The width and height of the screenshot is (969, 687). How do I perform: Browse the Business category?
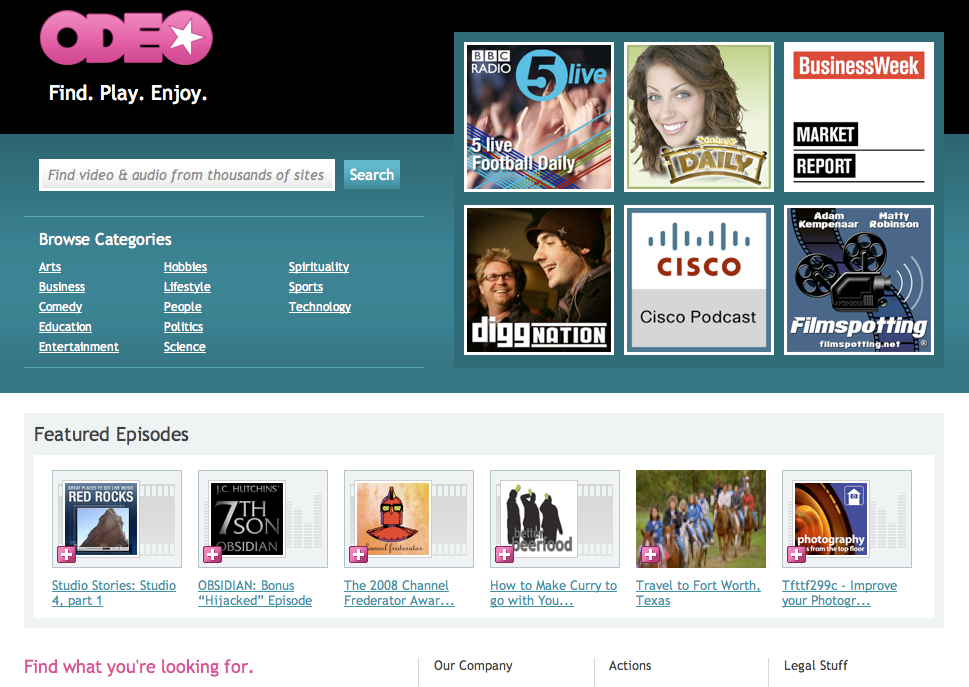(x=62, y=287)
